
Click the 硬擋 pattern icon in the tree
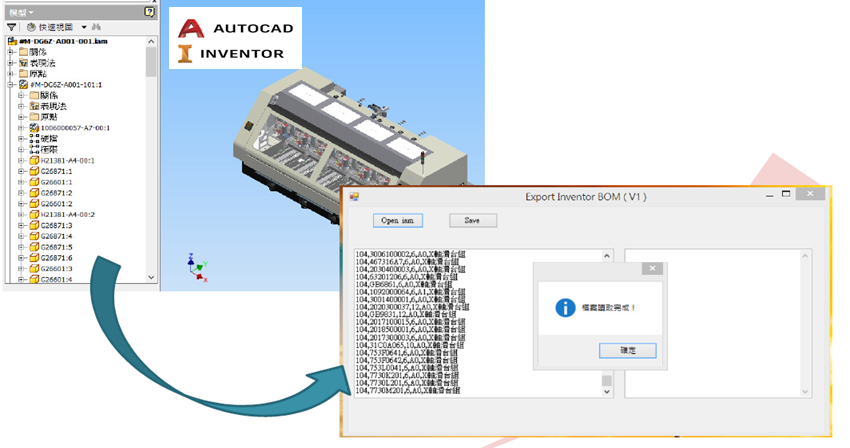click(34, 139)
